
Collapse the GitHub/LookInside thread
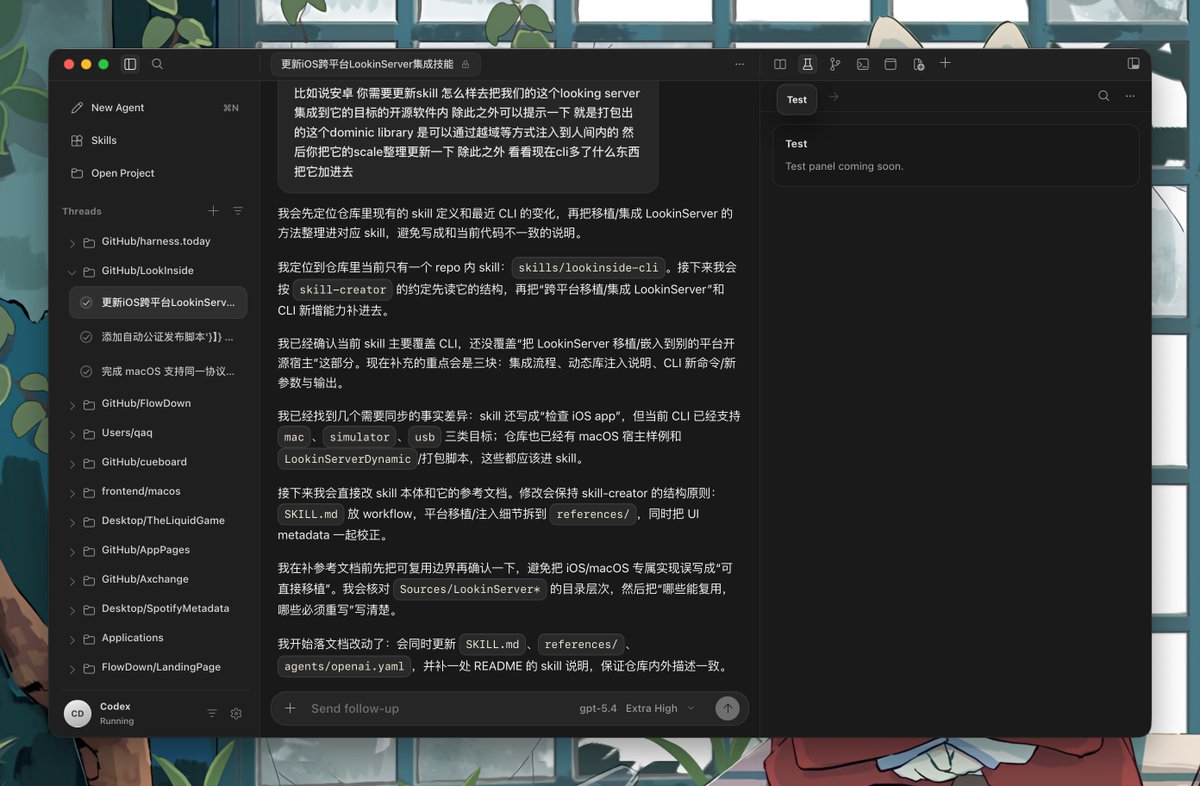tap(71, 270)
